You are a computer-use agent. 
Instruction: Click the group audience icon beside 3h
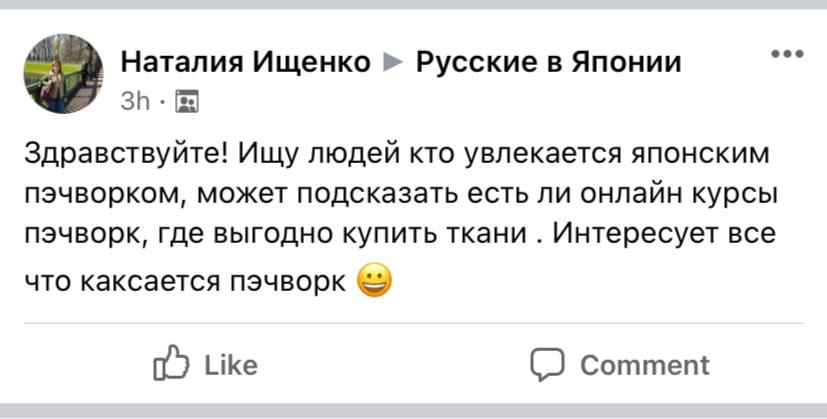[186, 101]
